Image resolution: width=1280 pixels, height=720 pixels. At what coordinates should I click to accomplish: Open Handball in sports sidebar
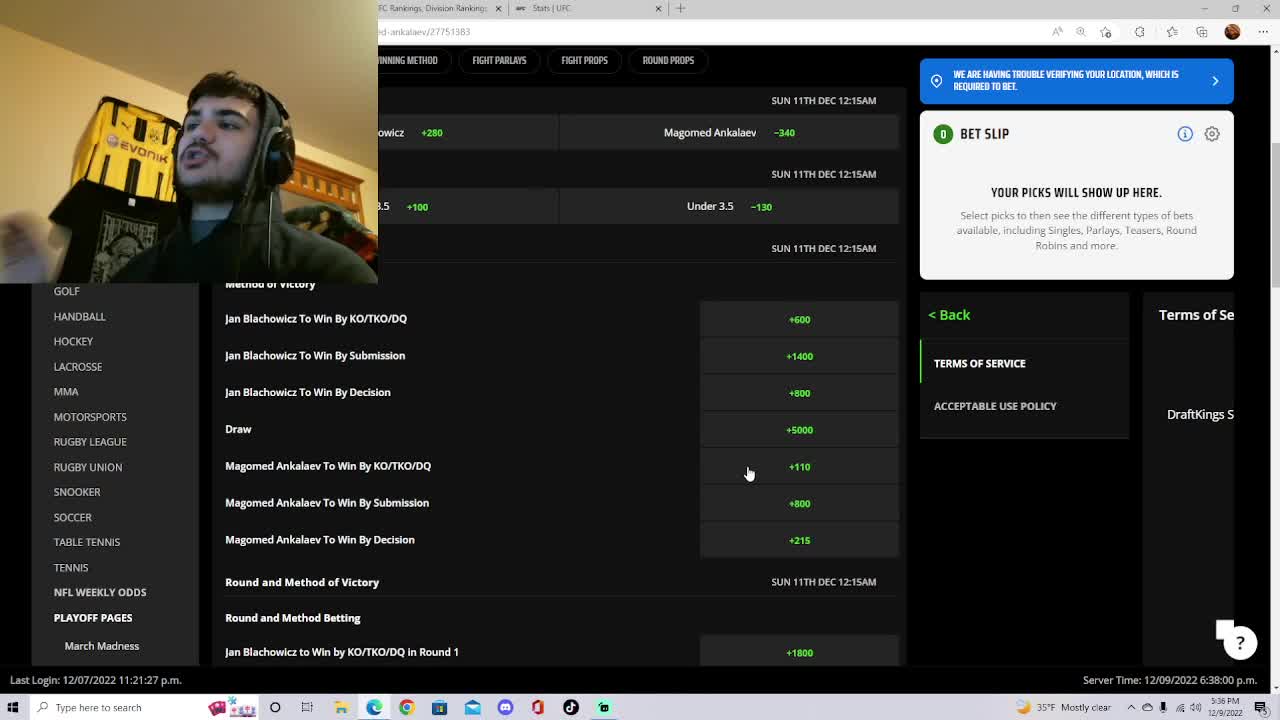[x=79, y=316]
